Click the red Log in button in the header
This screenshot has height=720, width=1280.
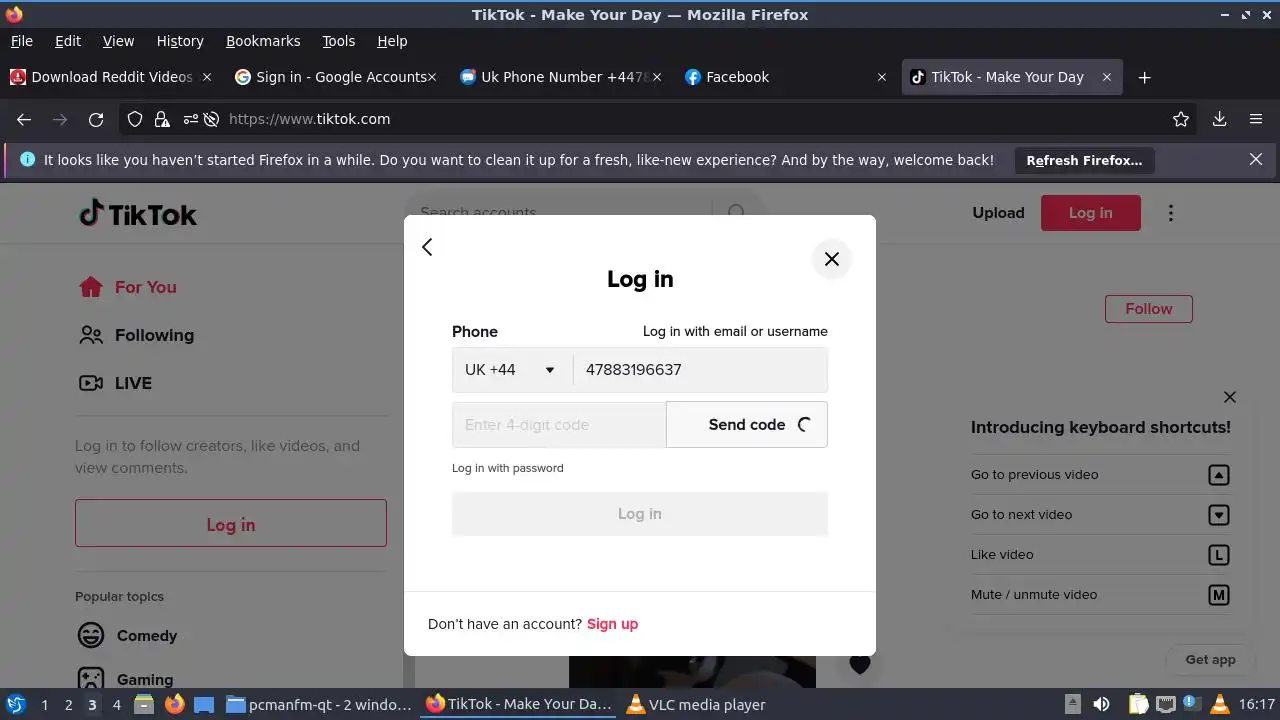1090,213
